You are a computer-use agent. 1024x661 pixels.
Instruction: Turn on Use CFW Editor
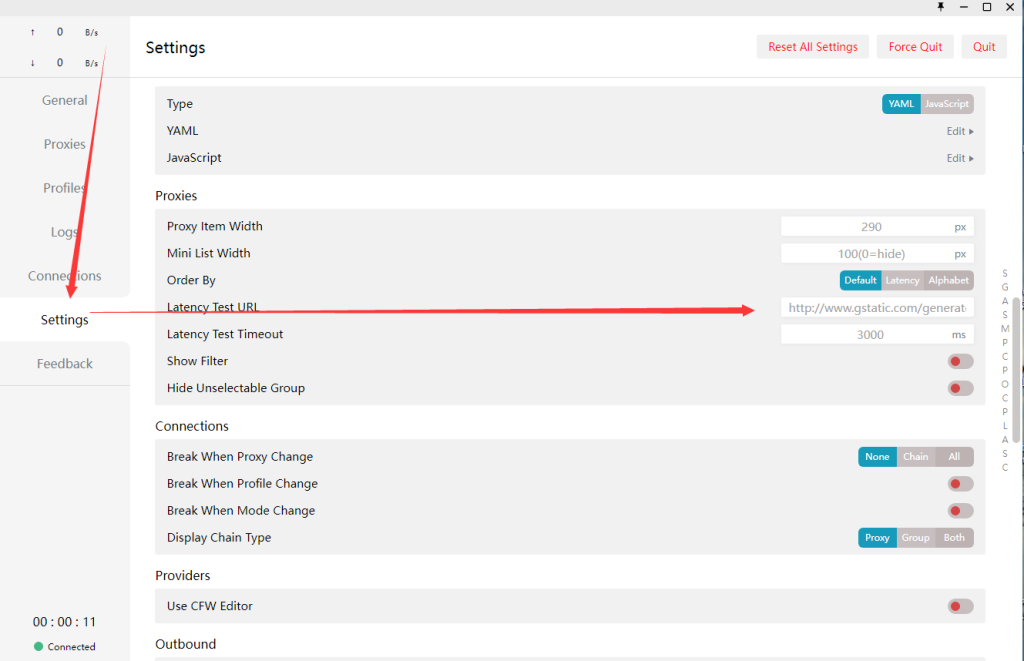(x=961, y=606)
